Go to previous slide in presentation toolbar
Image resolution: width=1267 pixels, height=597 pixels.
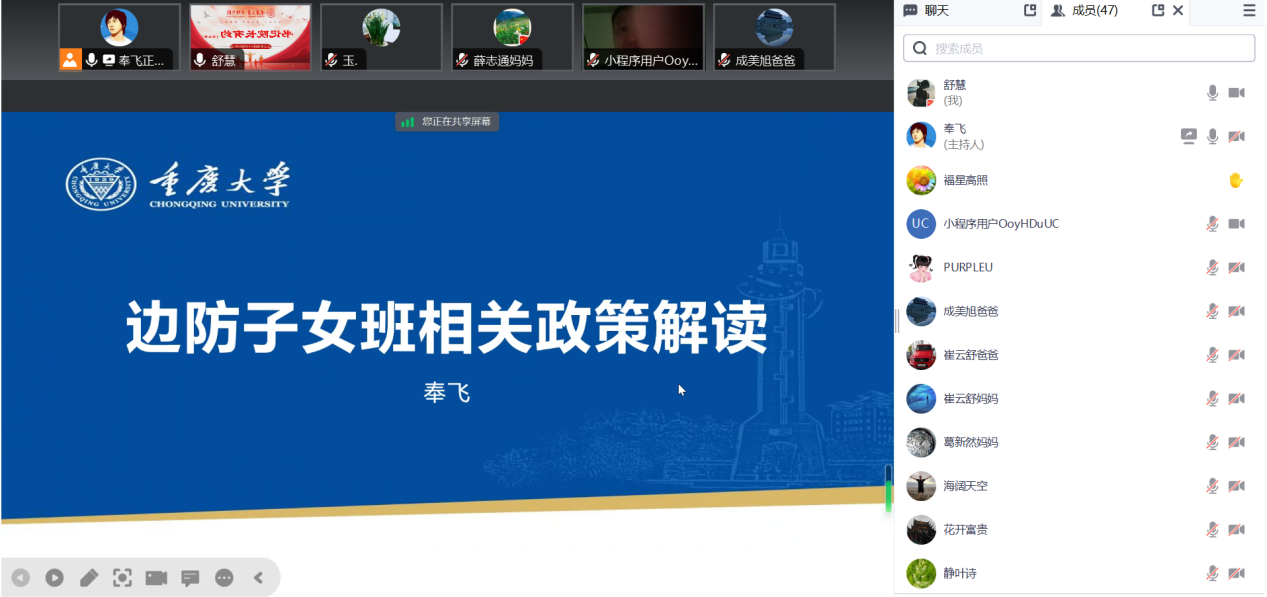coord(20,577)
